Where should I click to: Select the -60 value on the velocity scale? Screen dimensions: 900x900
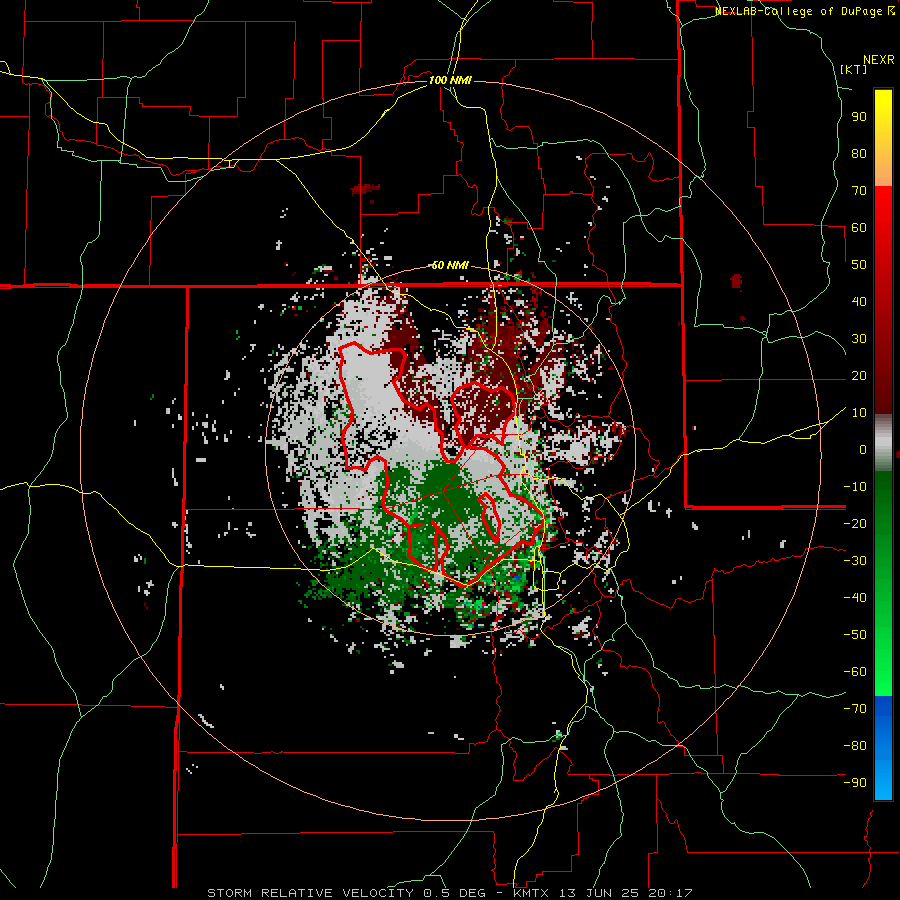(x=855, y=672)
